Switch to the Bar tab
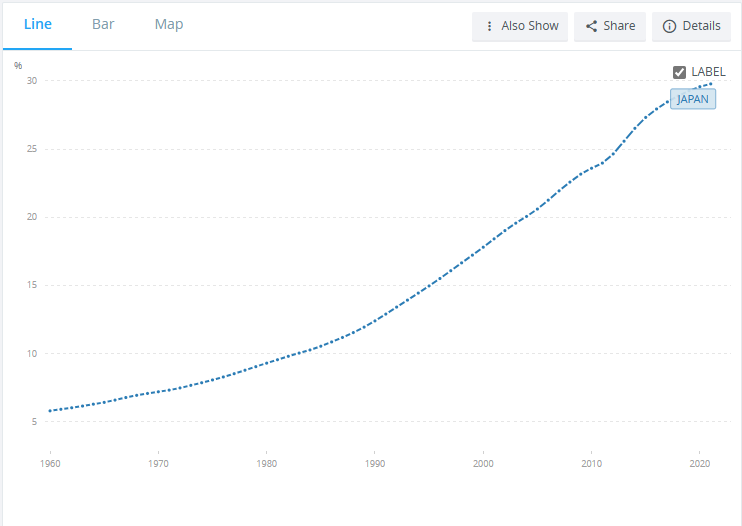742x526 pixels. [x=103, y=24]
